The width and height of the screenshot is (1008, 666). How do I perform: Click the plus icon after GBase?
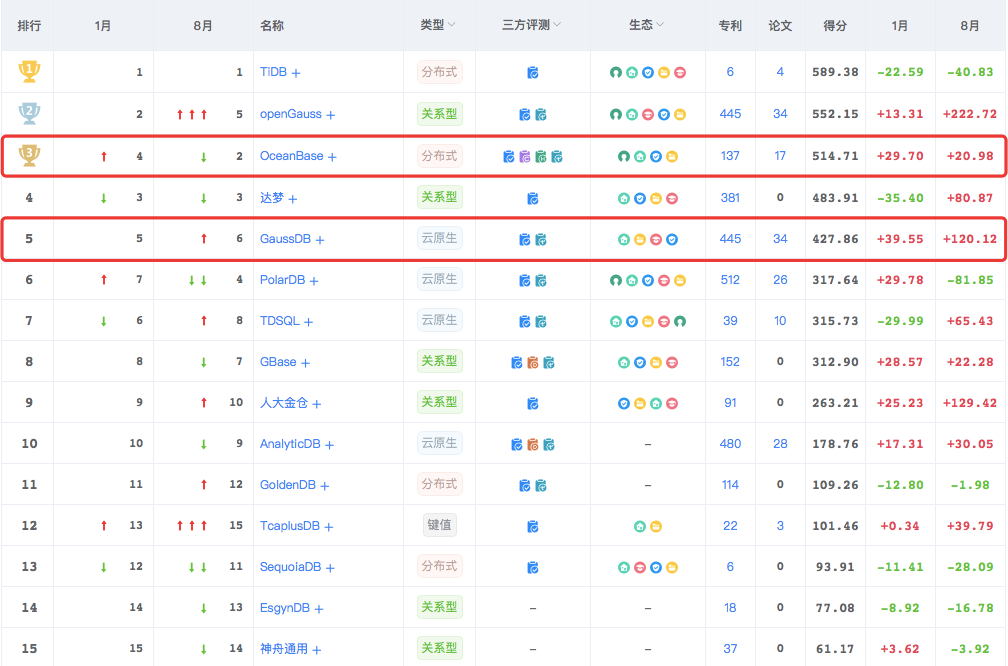tap(305, 363)
